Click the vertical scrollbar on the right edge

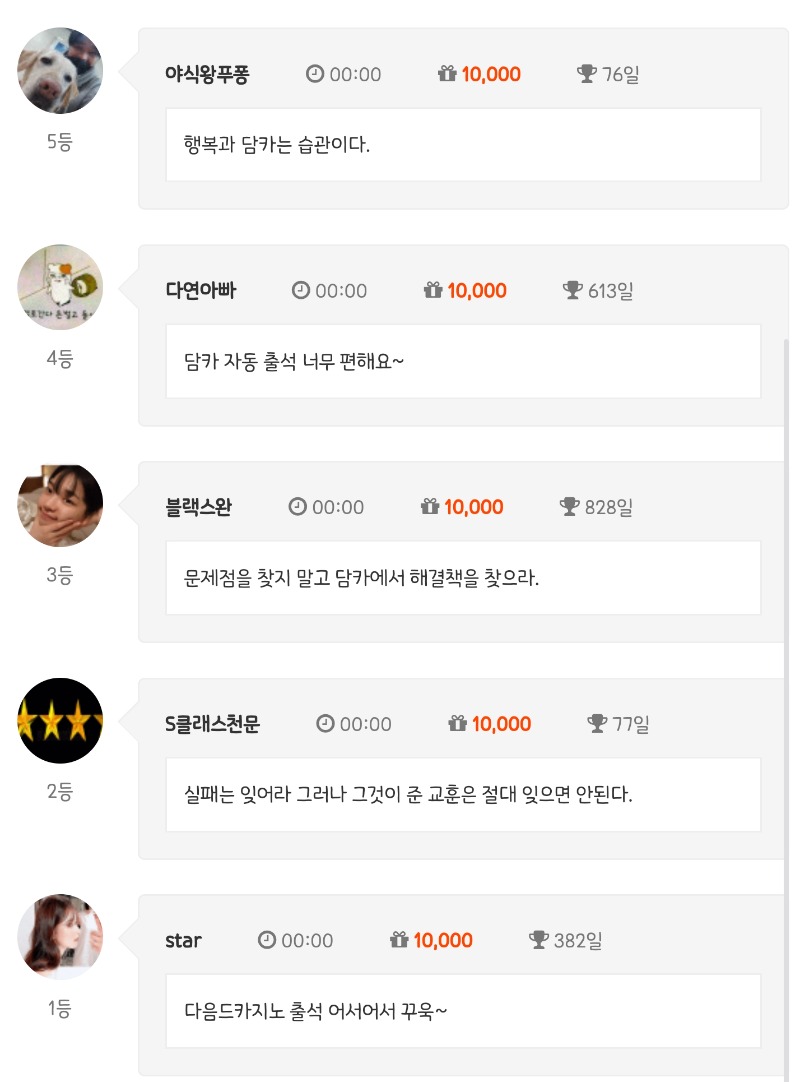[787, 600]
